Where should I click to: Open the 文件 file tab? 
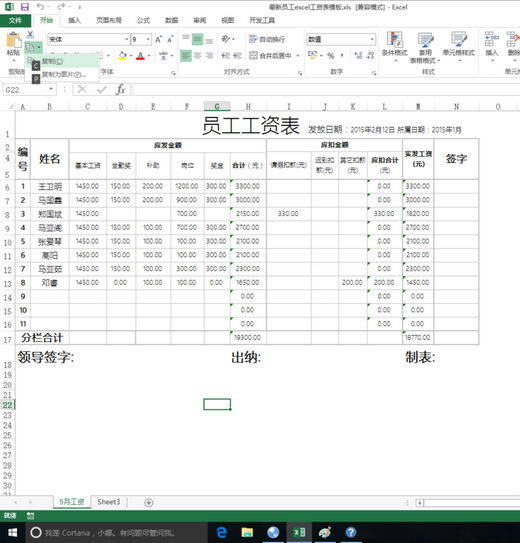[15, 20]
